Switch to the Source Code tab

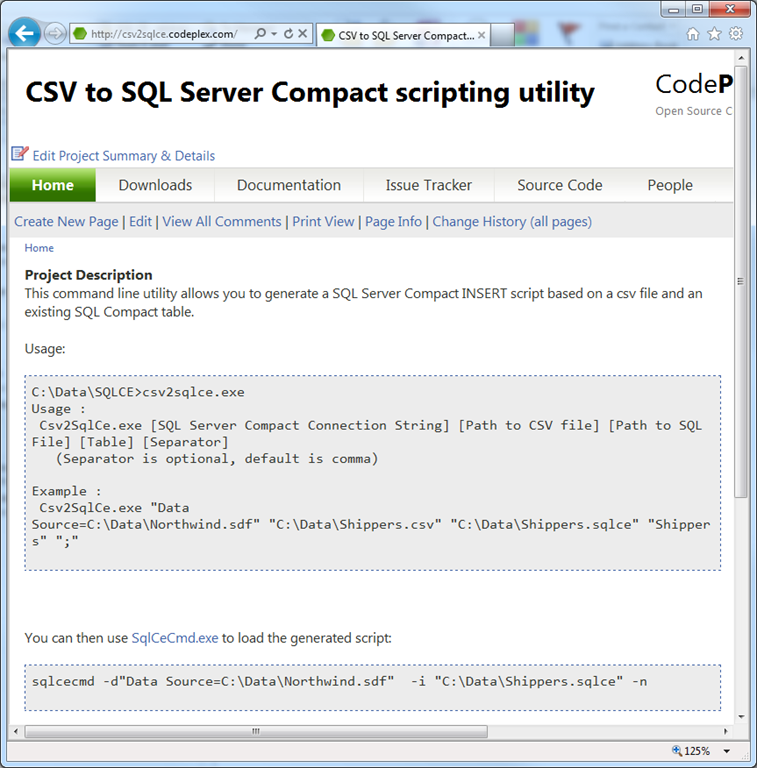(x=560, y=185)
